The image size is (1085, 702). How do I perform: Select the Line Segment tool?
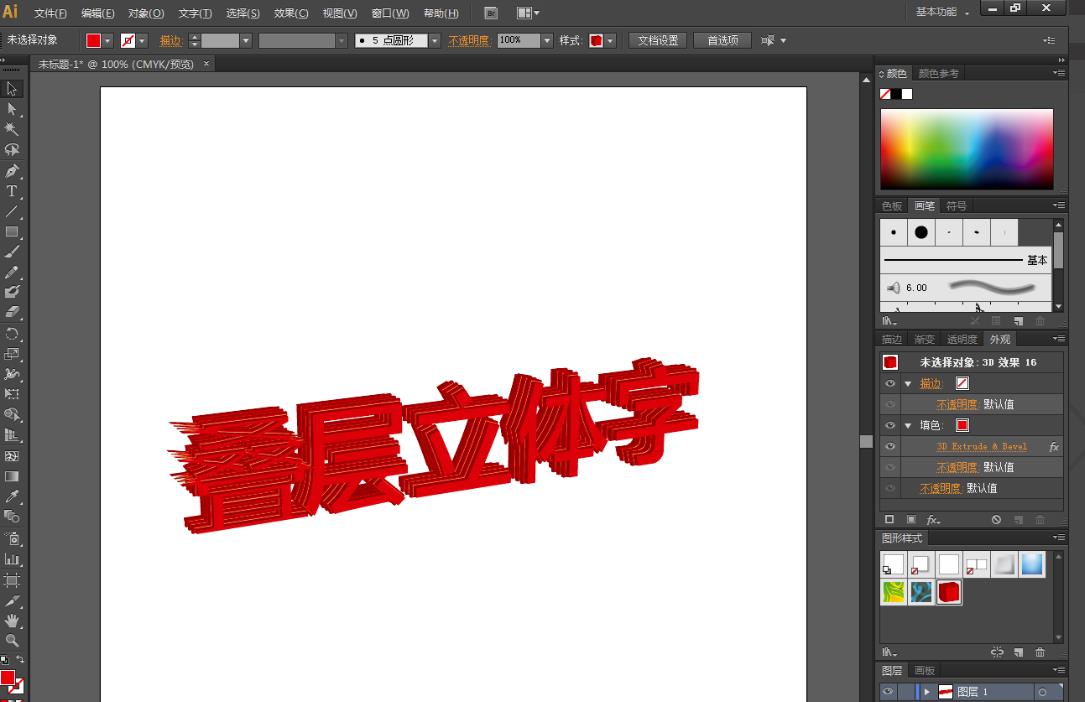tap(12, 212)
